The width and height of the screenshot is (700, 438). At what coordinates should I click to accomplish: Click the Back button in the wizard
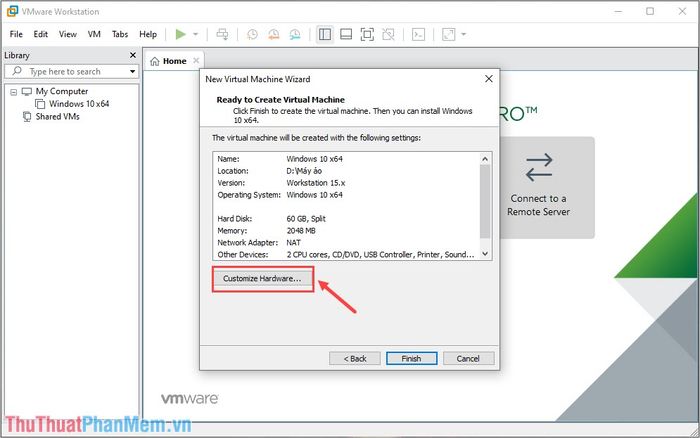(x=355, y=359)
